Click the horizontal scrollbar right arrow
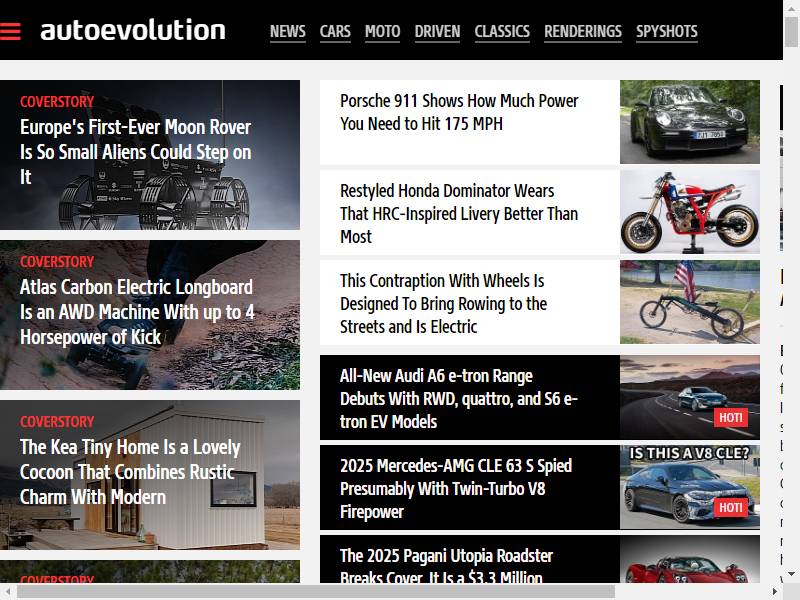The width and height of the screenshot is (800, 600). (775, 592)
